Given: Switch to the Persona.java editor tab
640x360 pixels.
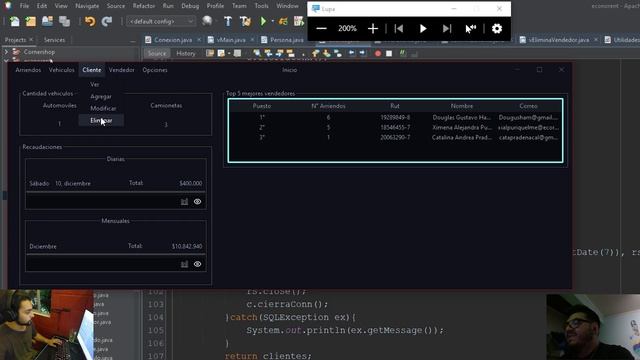Looking at the screenshot, I should 287,40.
